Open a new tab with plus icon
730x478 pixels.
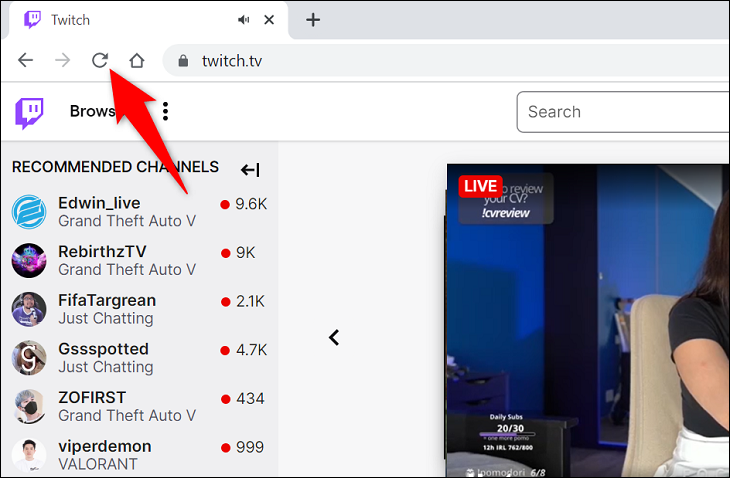313,20
